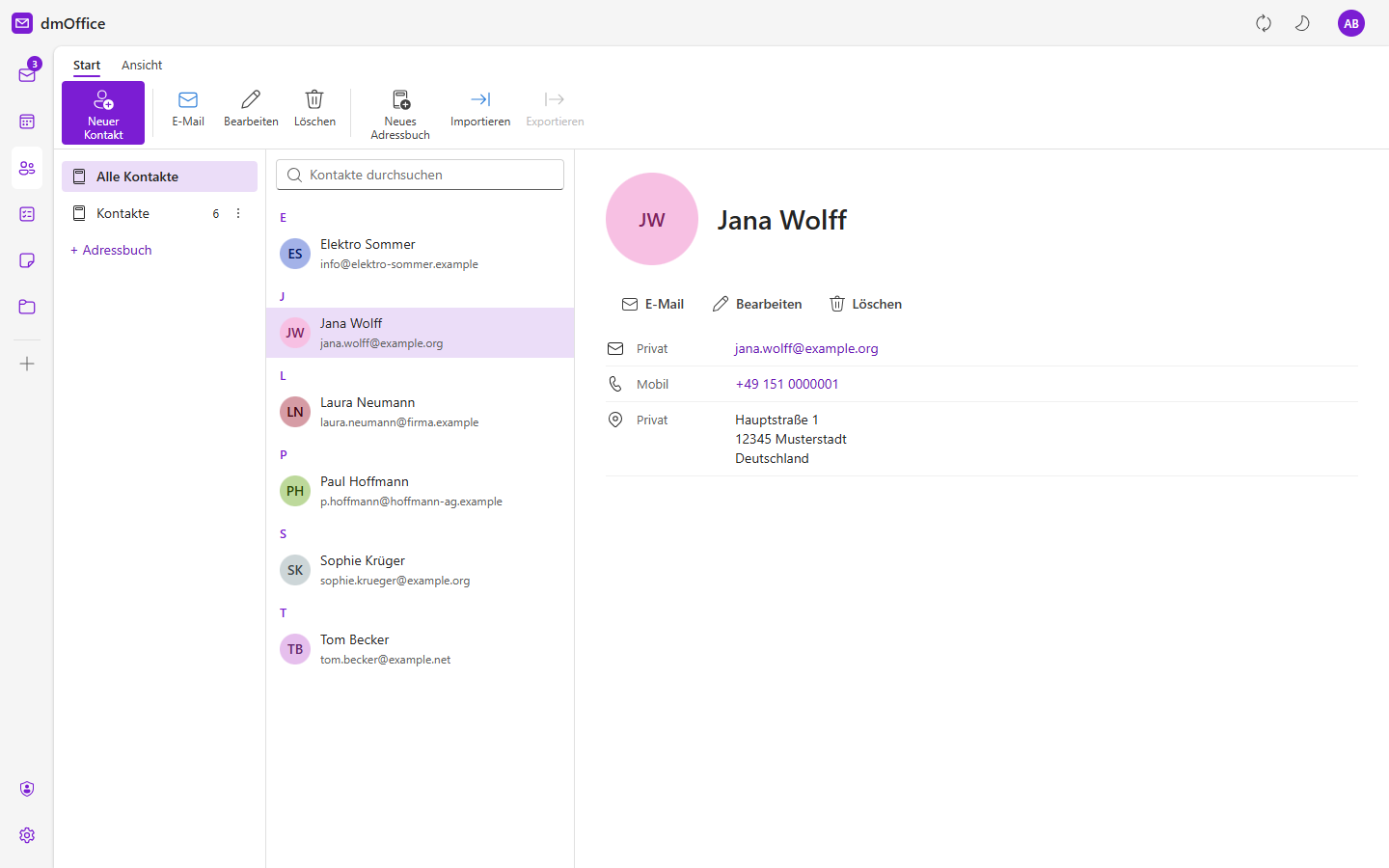Image resolution: width=1389 pixels, height=868 pixels.
Task: Click the plus icon to add app
Action: 27,364
